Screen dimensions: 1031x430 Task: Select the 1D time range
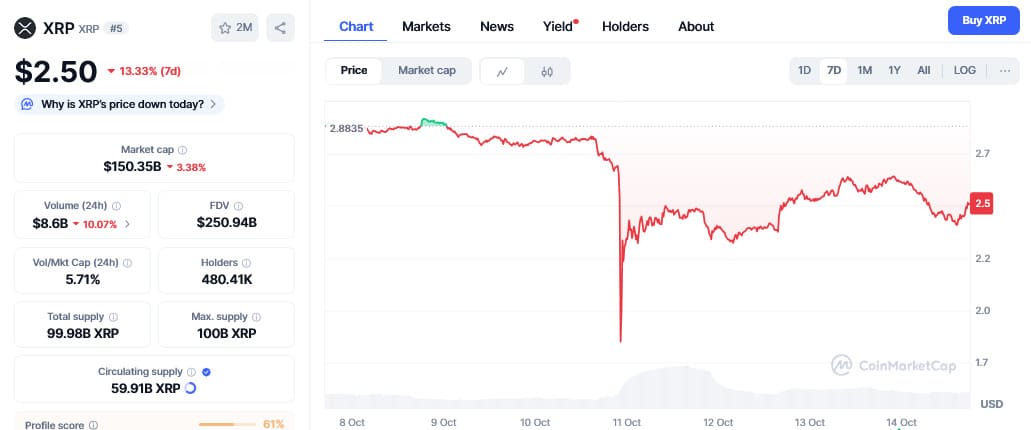[x=804, y=71]
